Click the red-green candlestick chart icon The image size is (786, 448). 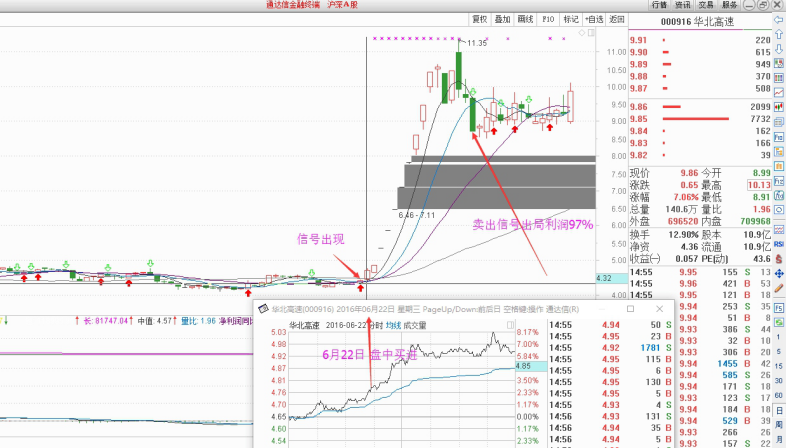click(x=779, y=107)
